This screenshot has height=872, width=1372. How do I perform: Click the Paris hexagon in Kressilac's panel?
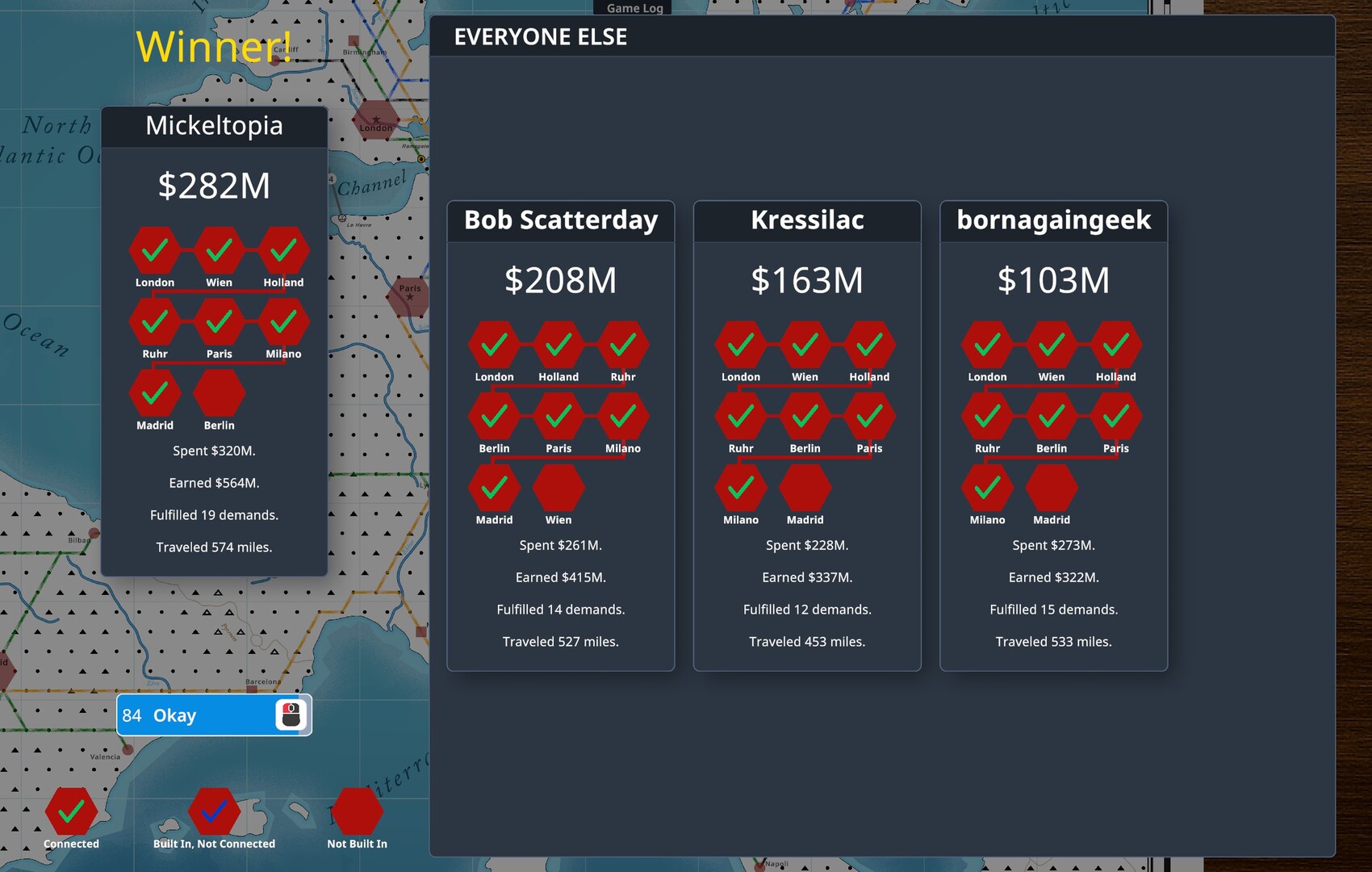point(870,417)
